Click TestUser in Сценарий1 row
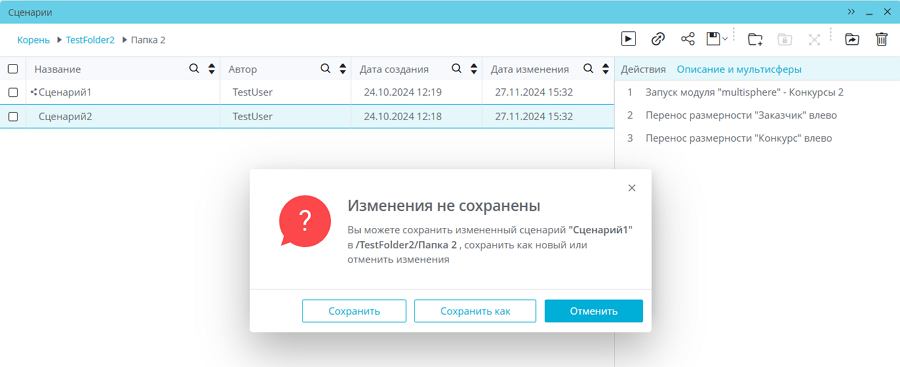The image size is (900, 367). [x=253, y=92]
